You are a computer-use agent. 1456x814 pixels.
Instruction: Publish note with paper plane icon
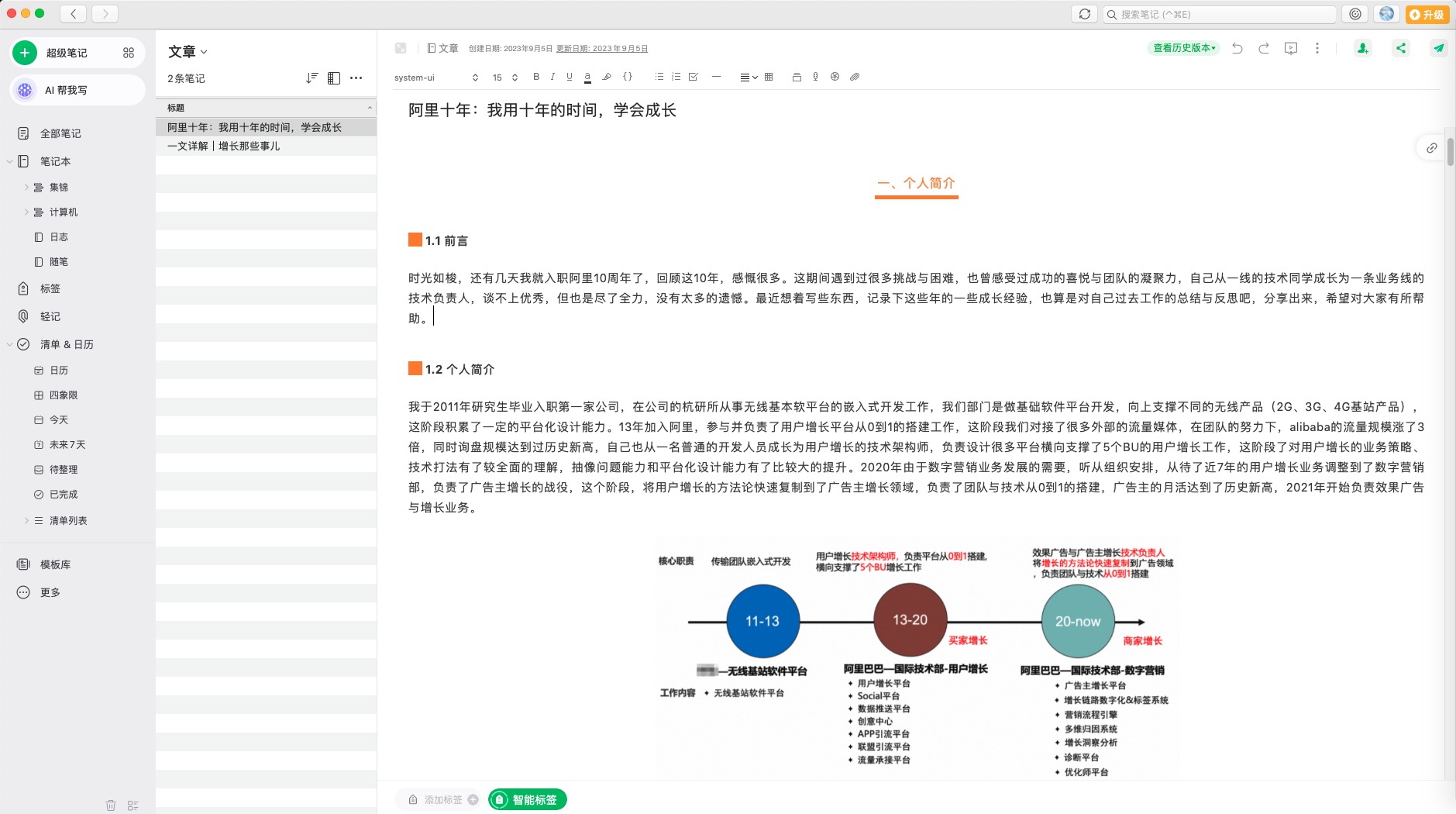point(1439,48)
